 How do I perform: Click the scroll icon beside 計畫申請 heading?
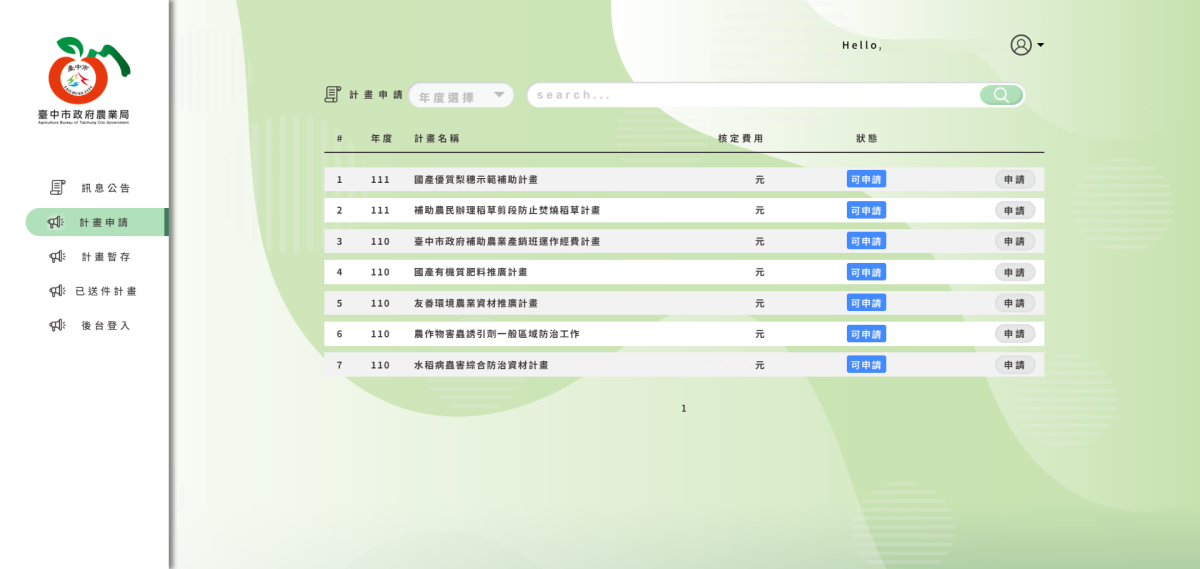tap(333, 95)
